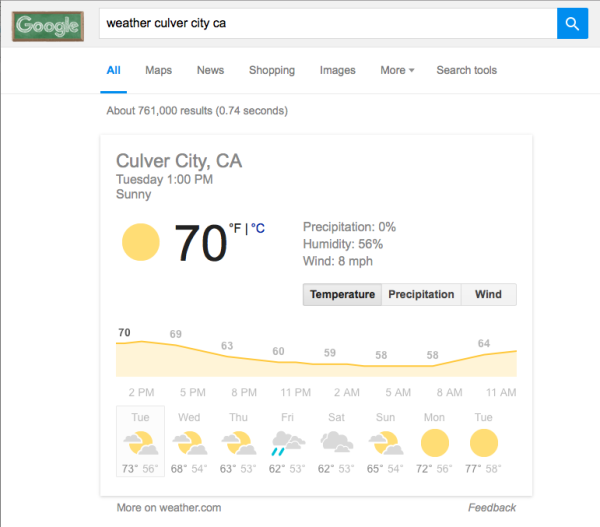The width and height of the screenshot is (600, 527).
Task: Expand the More search categories dropdown
Action: click(x=397, y=70)
